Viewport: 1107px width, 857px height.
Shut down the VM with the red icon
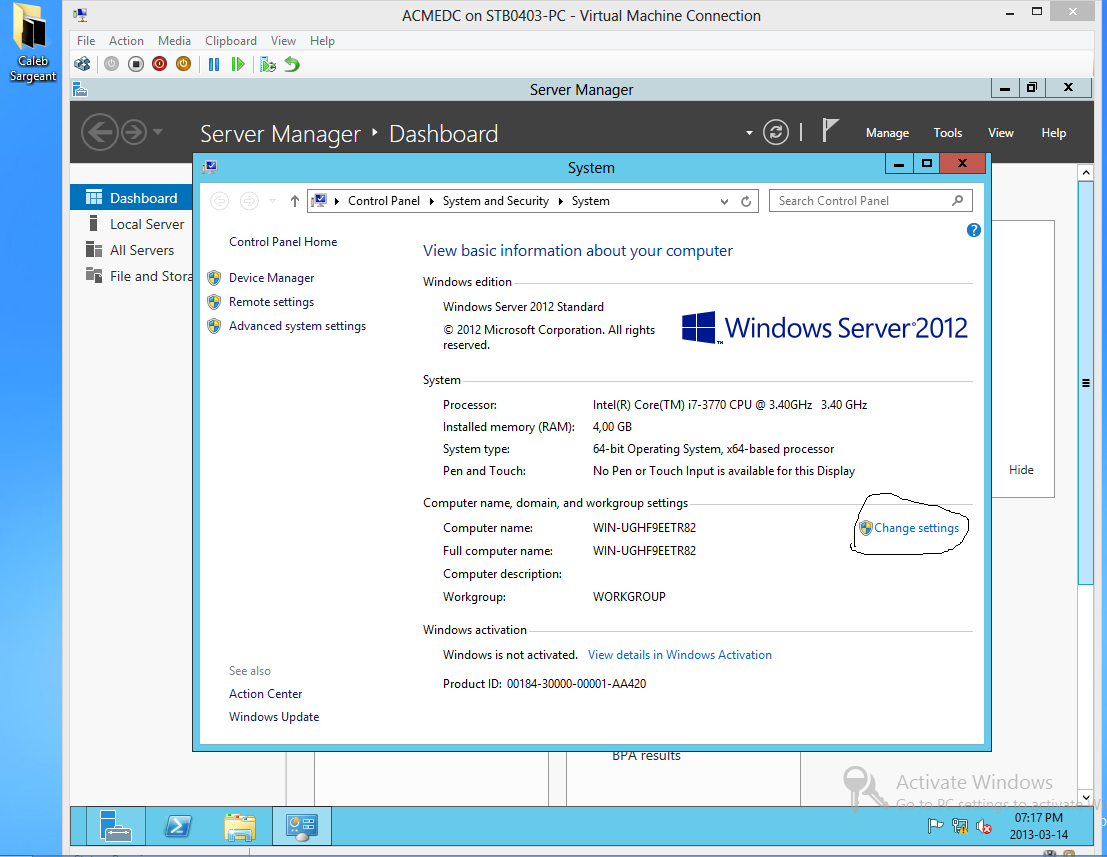tap(160, 64)
